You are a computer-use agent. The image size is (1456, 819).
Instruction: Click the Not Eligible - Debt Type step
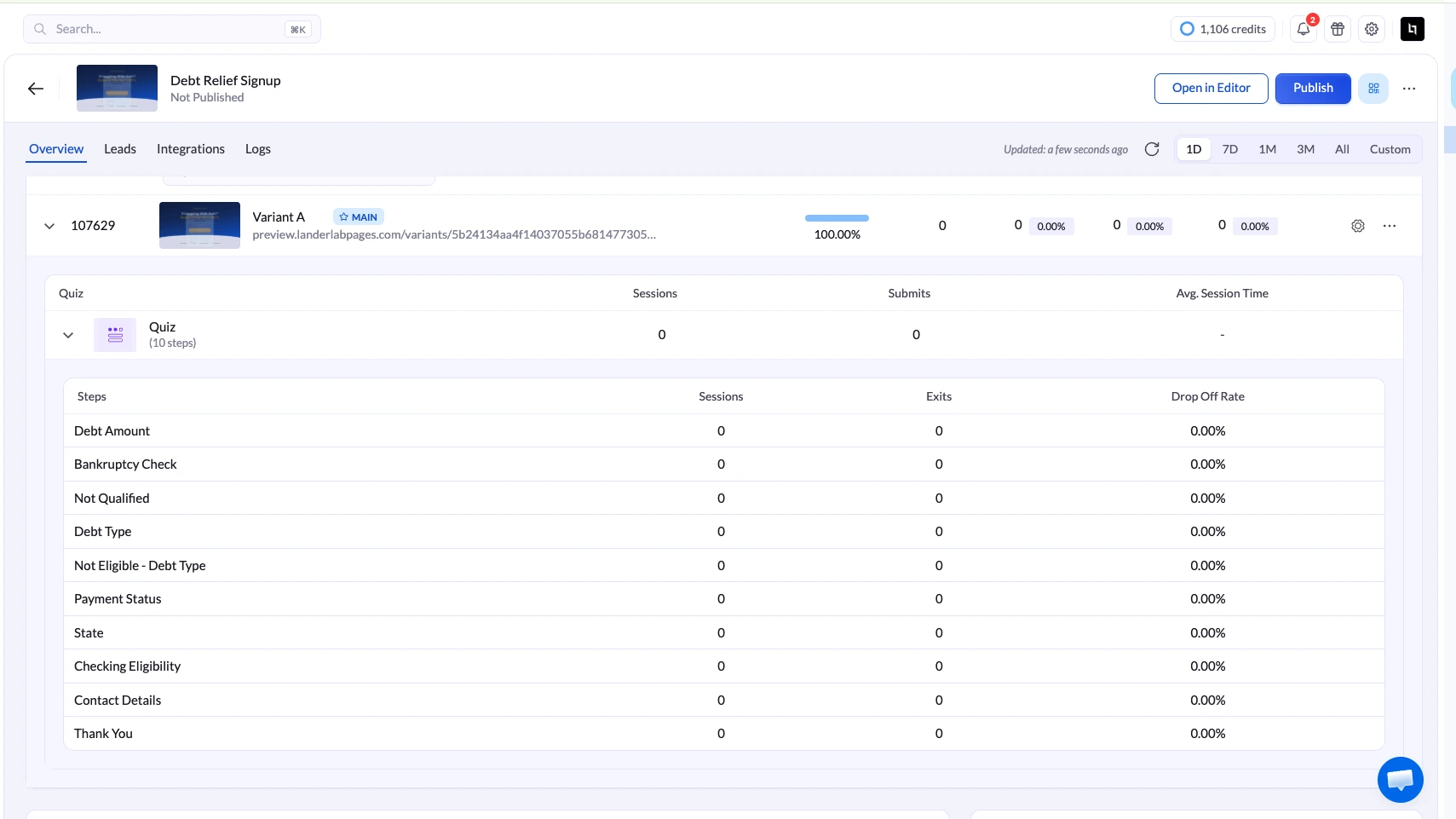click(x=724, y=566)
